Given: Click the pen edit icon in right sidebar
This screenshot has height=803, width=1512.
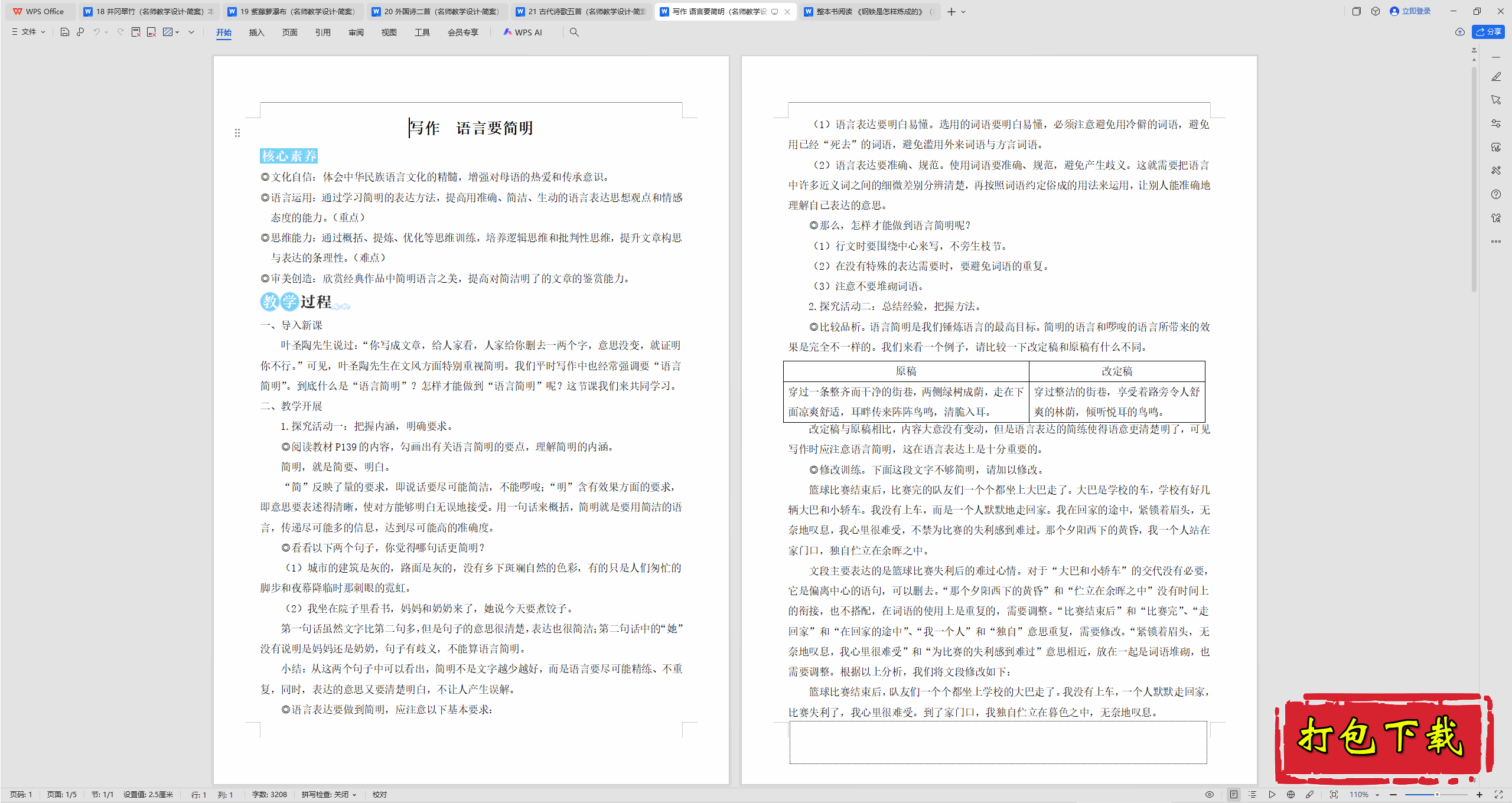Looking at the screenshot, I should pyautogui.click(x=1495, y=77).
